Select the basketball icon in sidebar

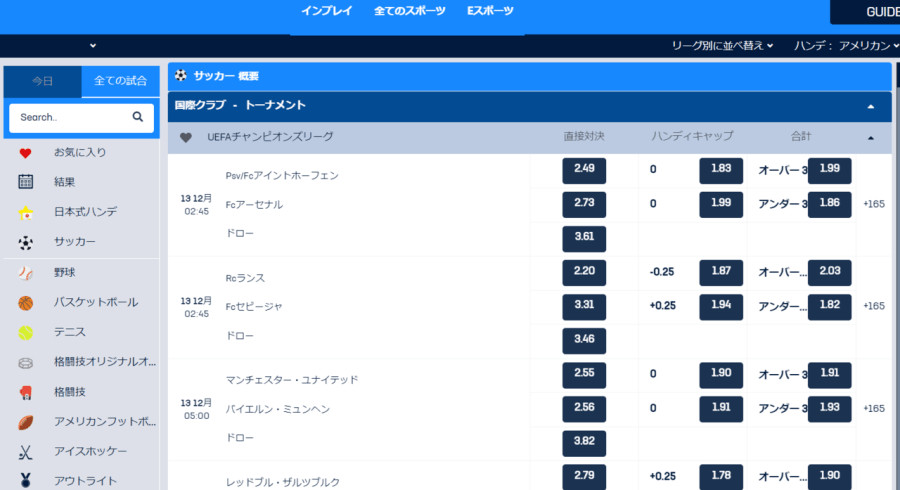(25, 303)
